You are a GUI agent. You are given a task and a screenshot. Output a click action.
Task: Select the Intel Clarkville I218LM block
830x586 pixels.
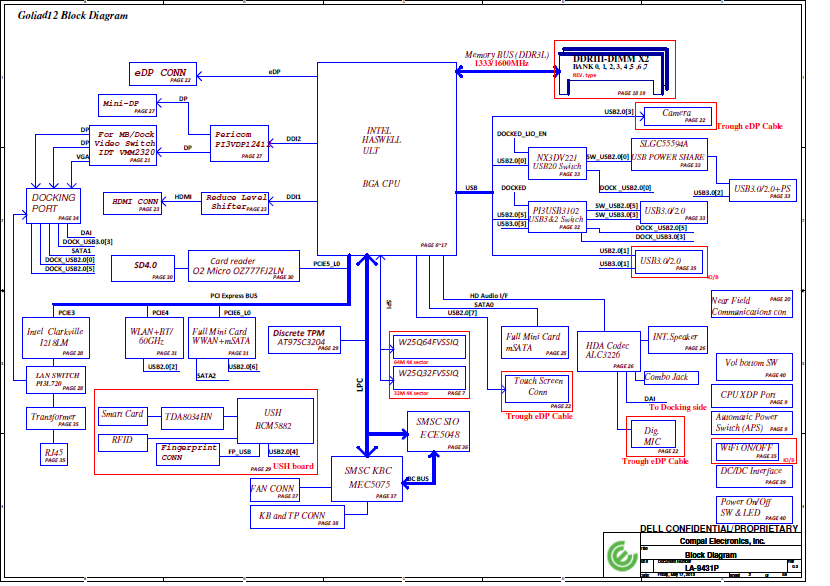coord(56,338)
